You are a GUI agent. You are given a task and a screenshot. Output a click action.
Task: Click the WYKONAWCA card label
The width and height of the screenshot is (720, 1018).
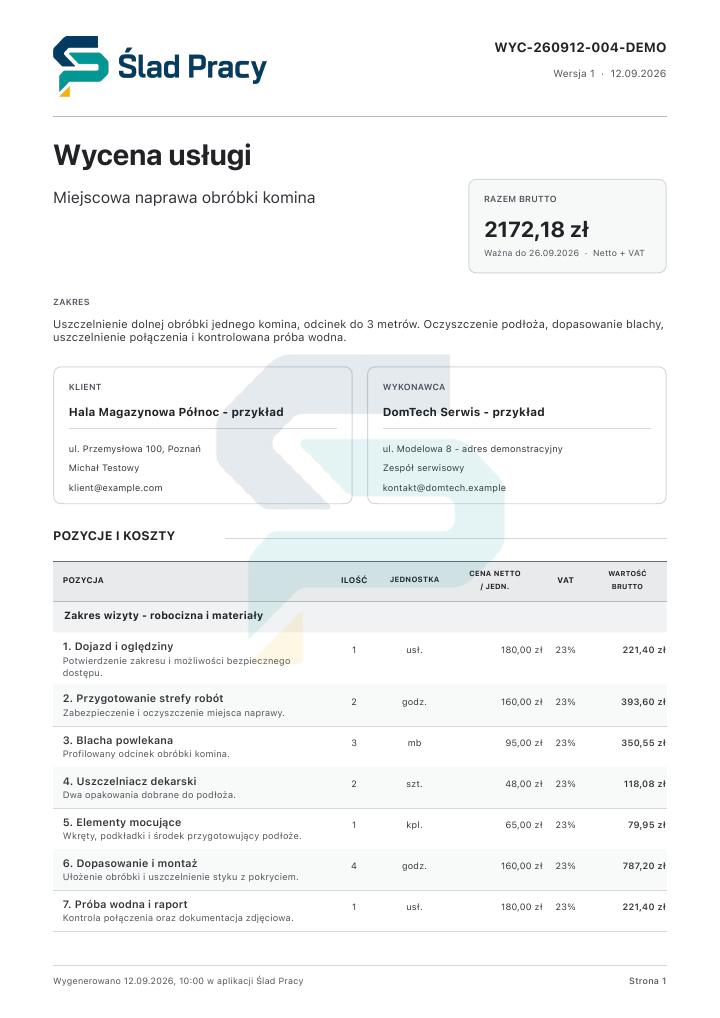click(x=414, y=387)
